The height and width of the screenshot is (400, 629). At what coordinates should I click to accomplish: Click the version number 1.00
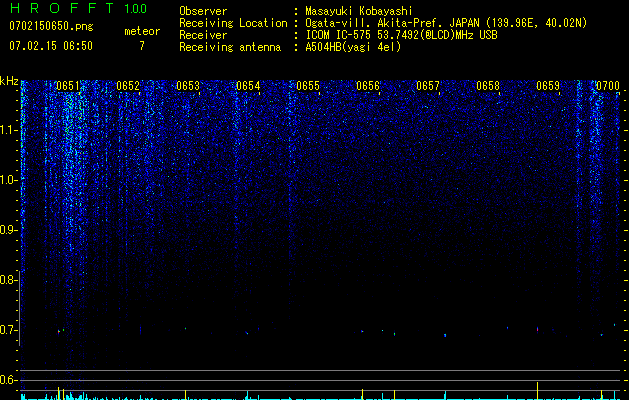(135, 9)
